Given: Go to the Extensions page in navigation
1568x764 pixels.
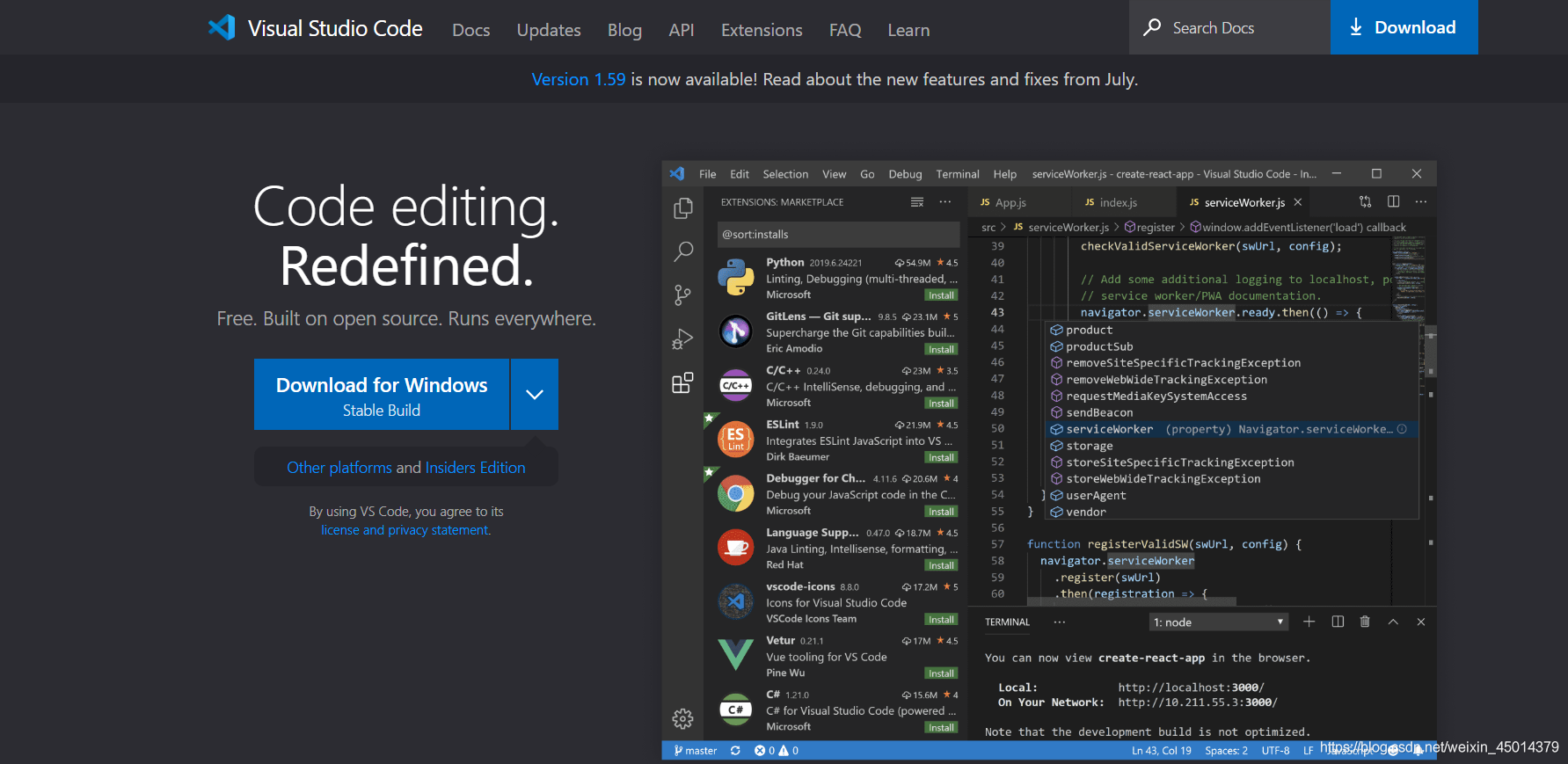Looking at the screenshot, I should [762, 30].
